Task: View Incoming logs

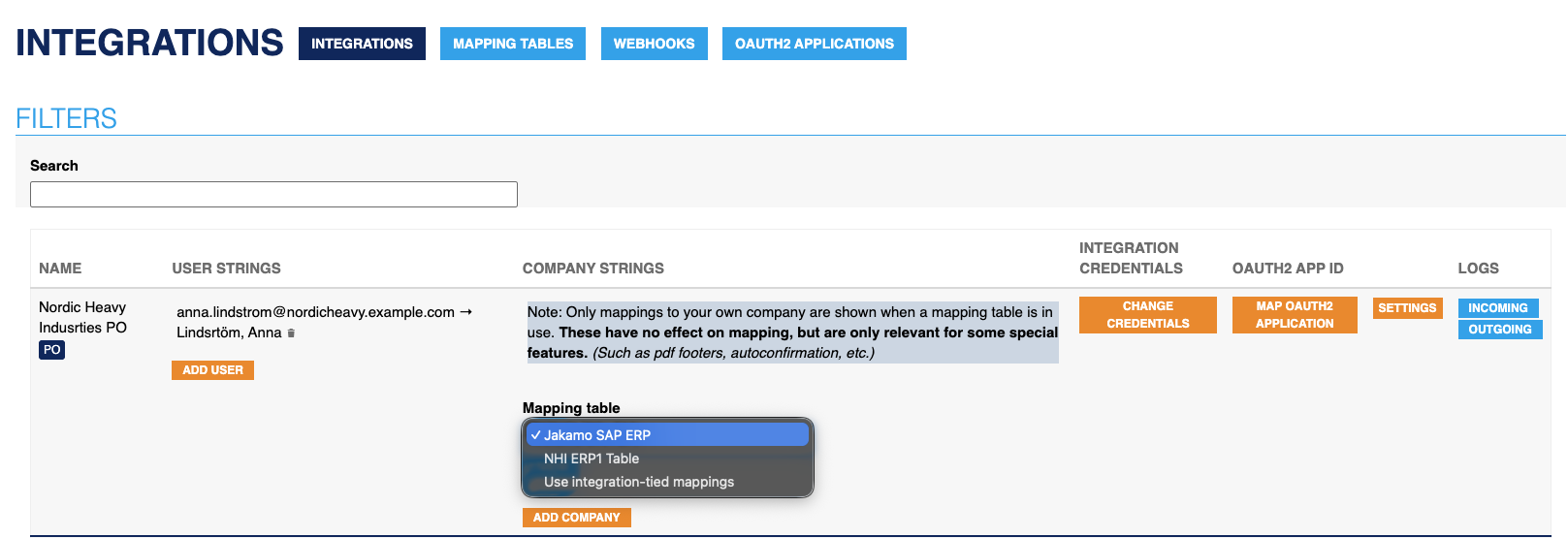Action: (1497, 308)
